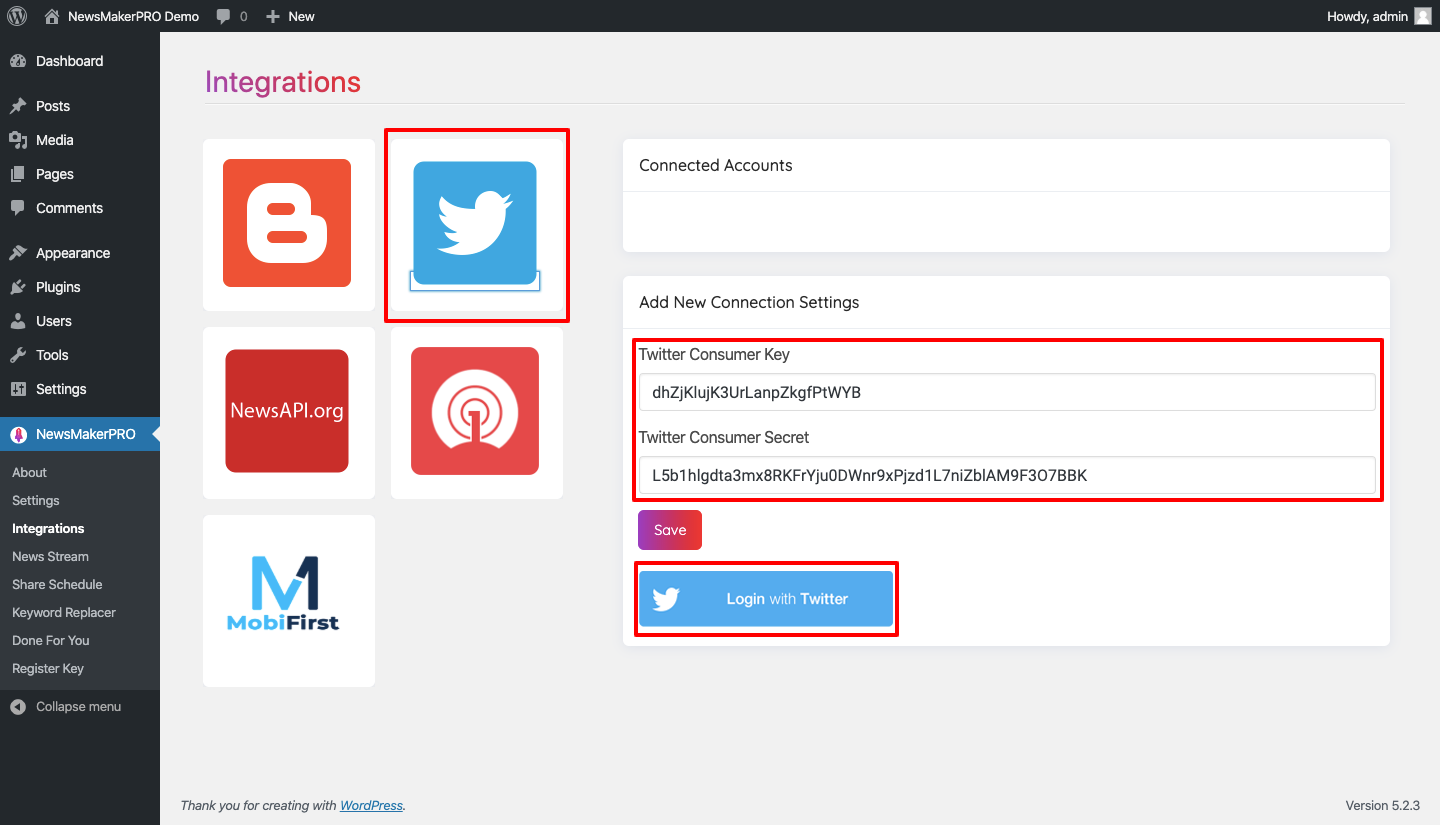Select the OneSignal integration tile
The height and width of the screenshot is (825, 1440).
[x=475, y=411]
